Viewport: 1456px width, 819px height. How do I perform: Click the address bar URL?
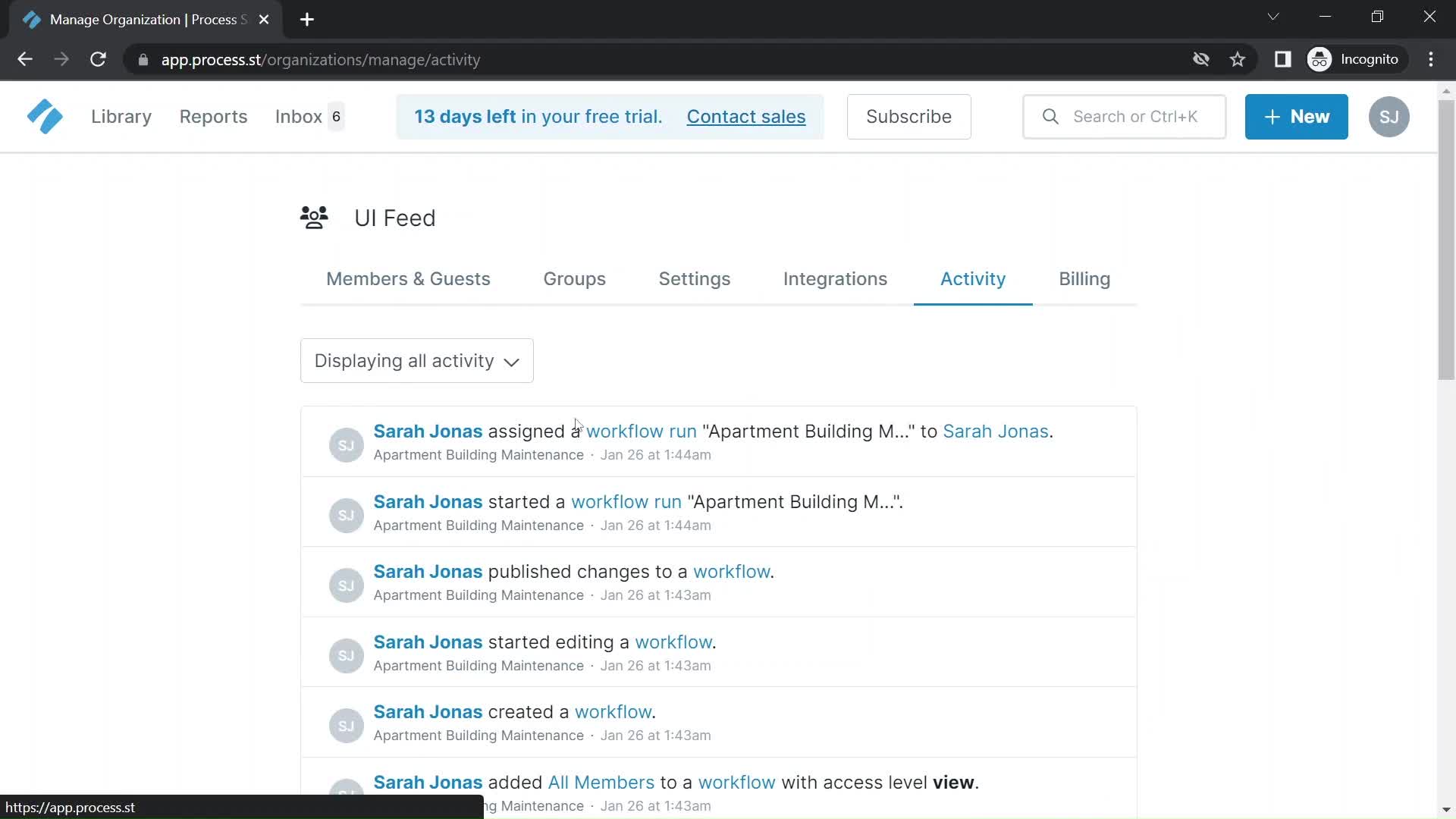tap(321, 60)
